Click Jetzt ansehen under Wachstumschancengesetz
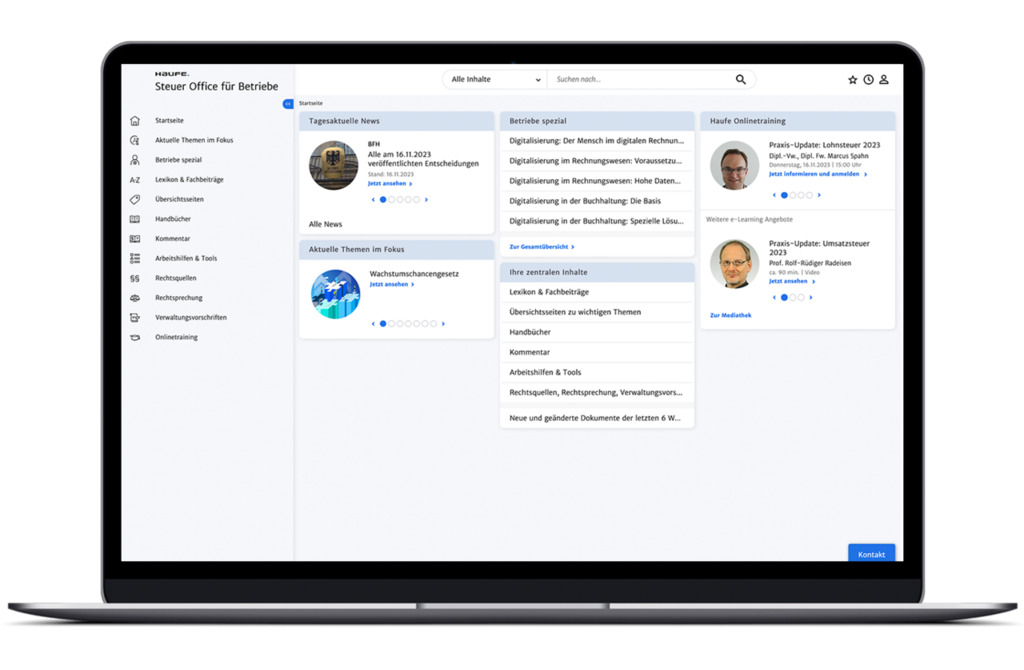Image resolution: width=1024 pixels, height=670 pixels. click(x=392, y=285)
